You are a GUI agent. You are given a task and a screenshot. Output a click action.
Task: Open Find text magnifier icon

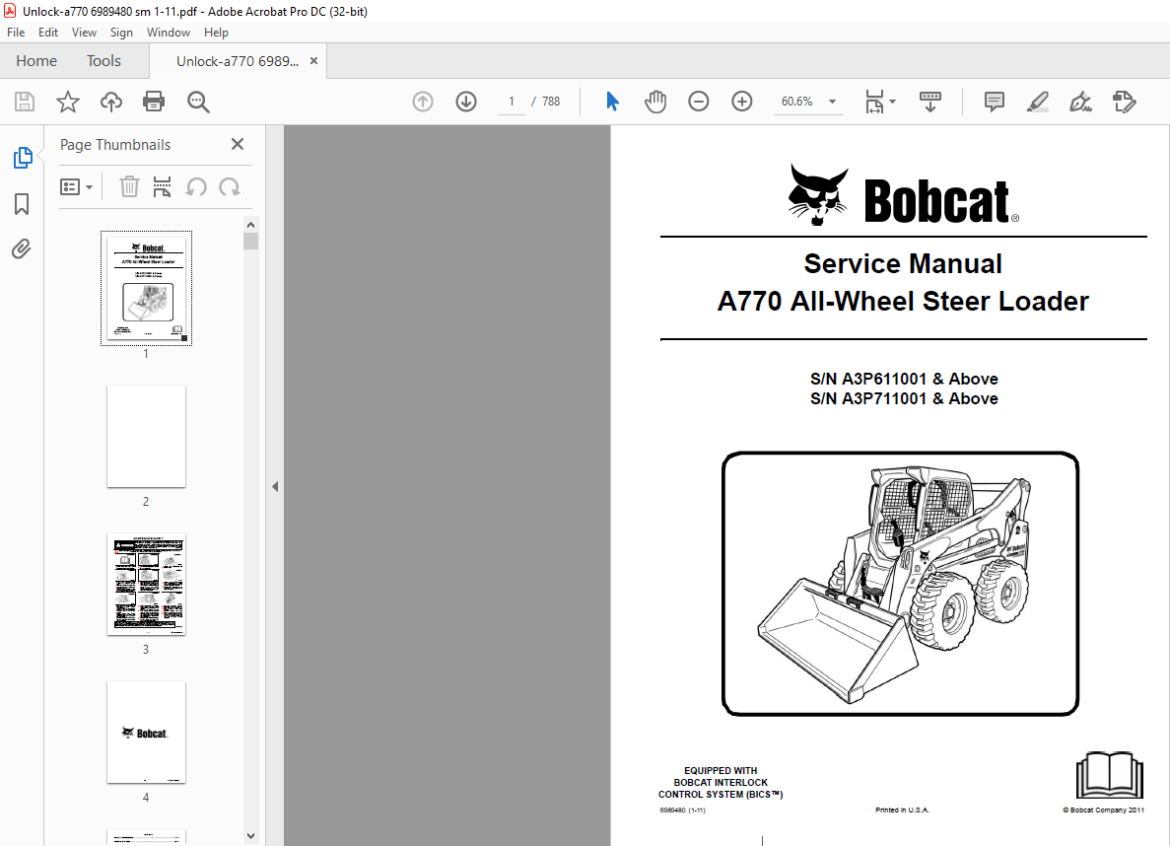pyautogui.click(x=198, y=101)
